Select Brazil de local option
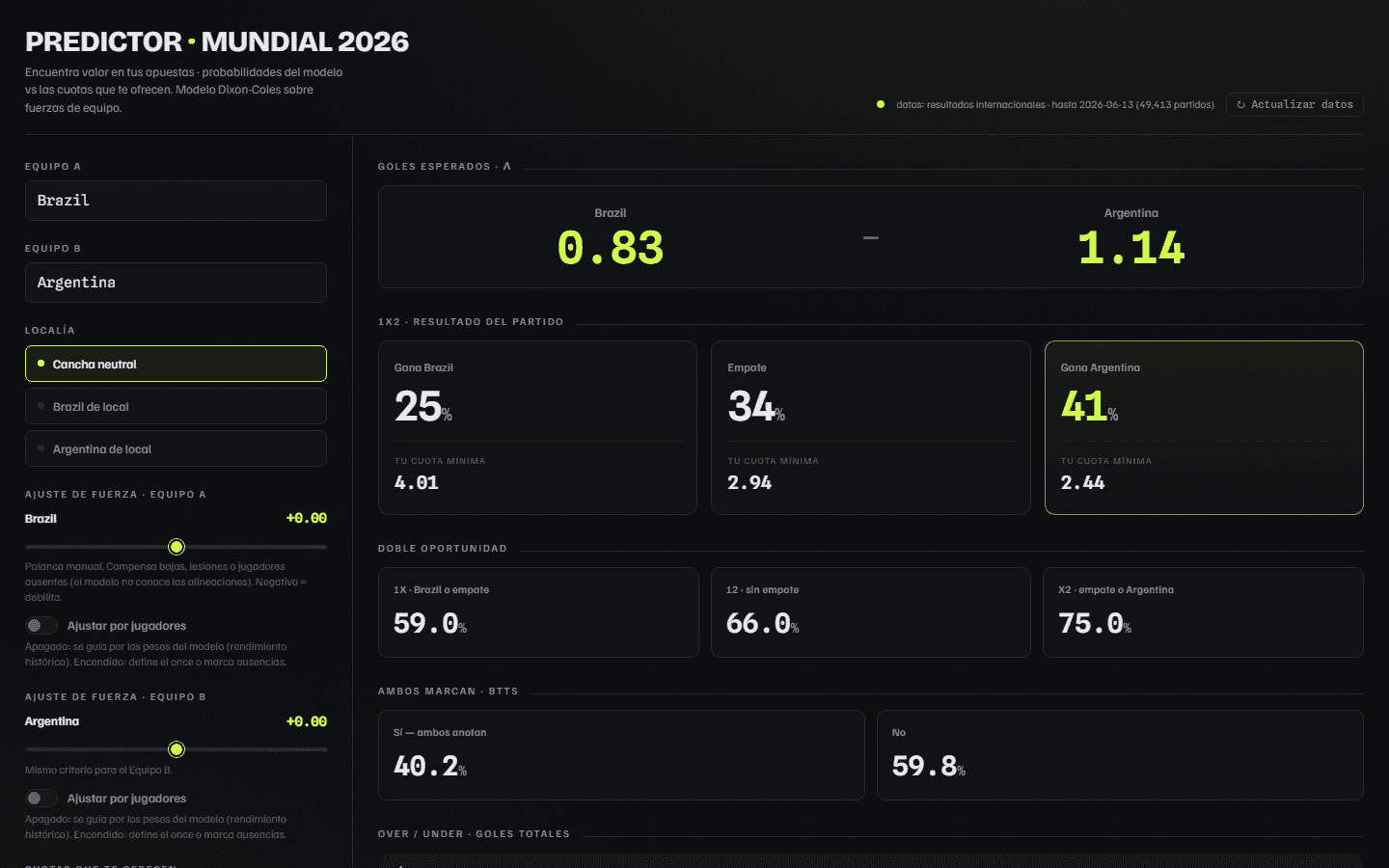Screen dimensions: 1389x868 tap(176, 406)
